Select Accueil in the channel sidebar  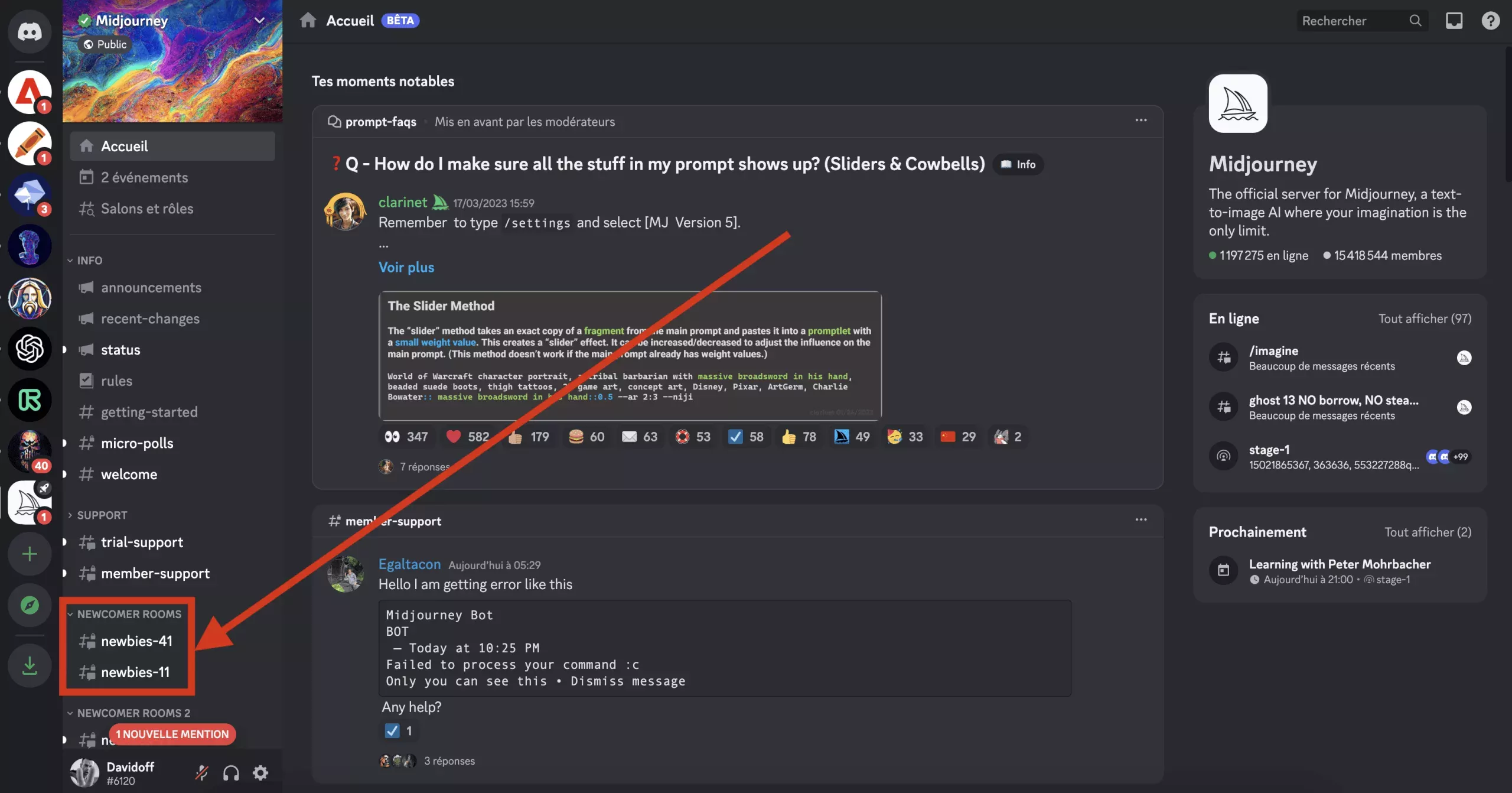click(x=172, y=146)
